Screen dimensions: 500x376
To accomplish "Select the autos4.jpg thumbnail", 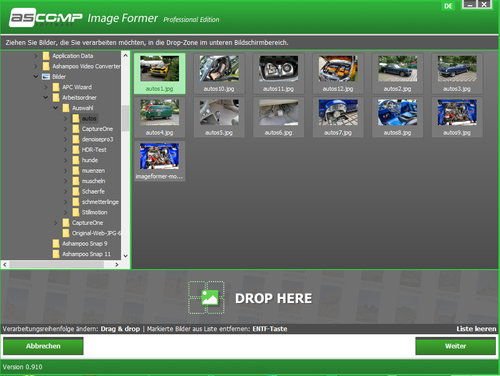I will tap(160, 117).
